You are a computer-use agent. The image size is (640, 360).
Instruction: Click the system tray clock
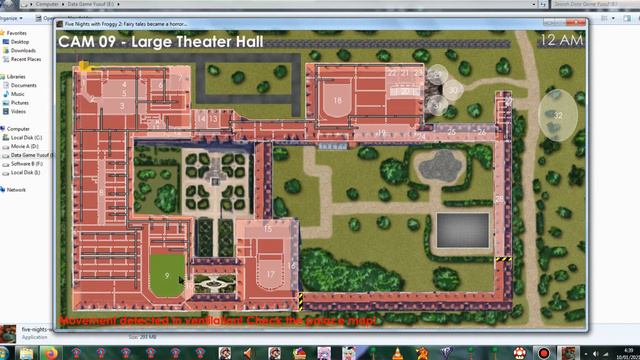point(629,353)
